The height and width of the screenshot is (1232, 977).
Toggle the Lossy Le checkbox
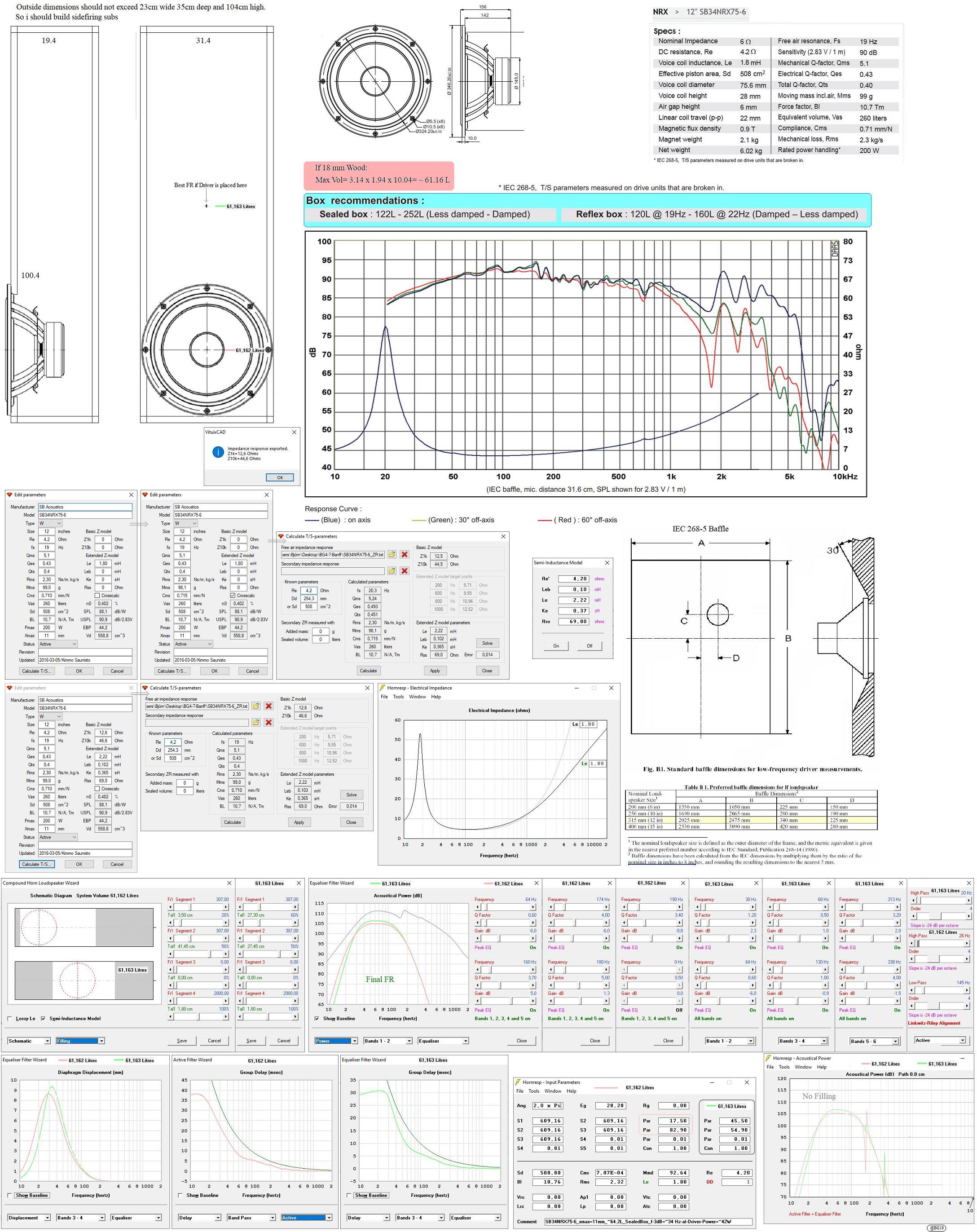(10, 1019)
